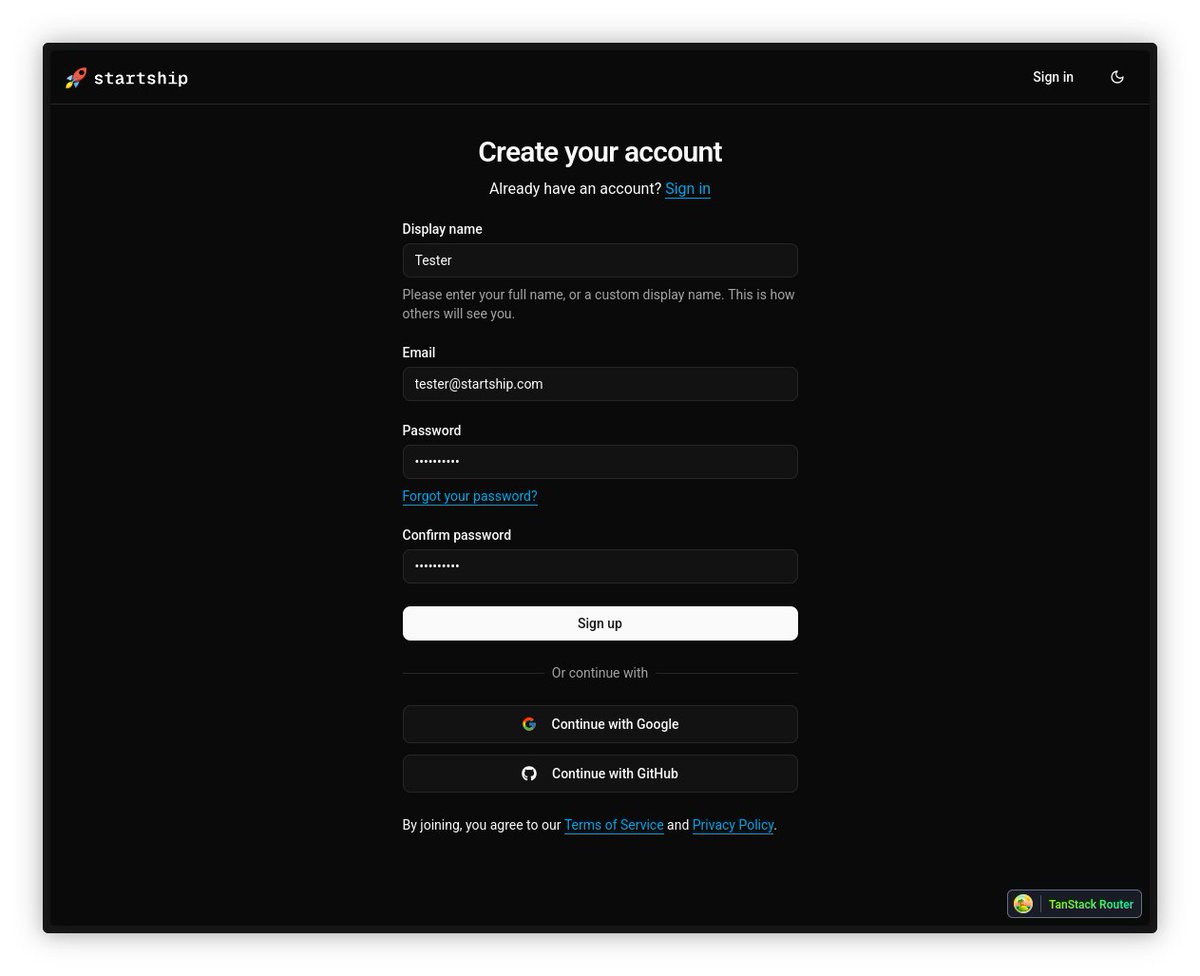Click the Already have an account text
1200x976 pixels.
[x=575, y=188]
